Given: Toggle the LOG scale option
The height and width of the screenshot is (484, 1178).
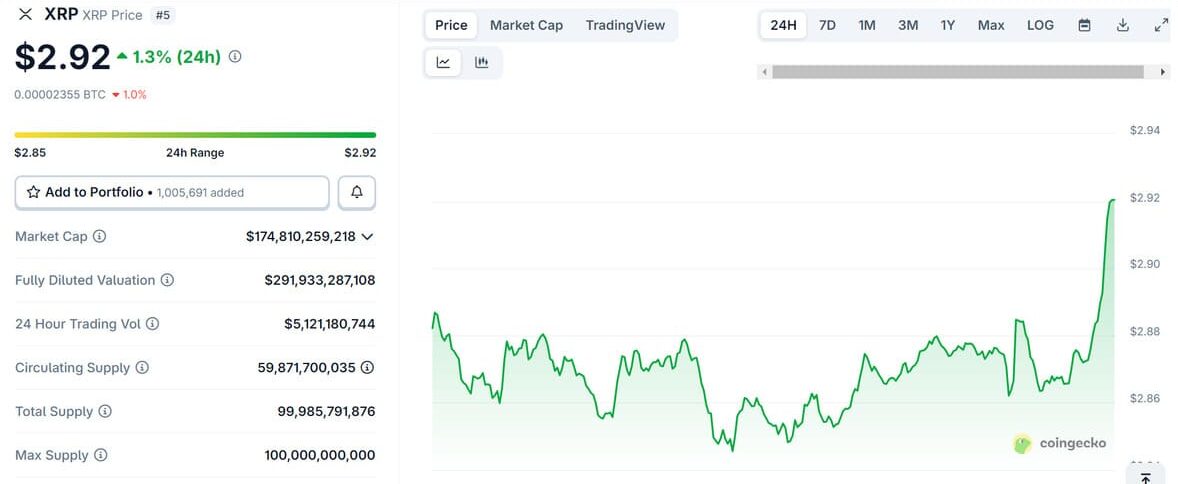Looking at the screenshot, I should click(1040, 25).
